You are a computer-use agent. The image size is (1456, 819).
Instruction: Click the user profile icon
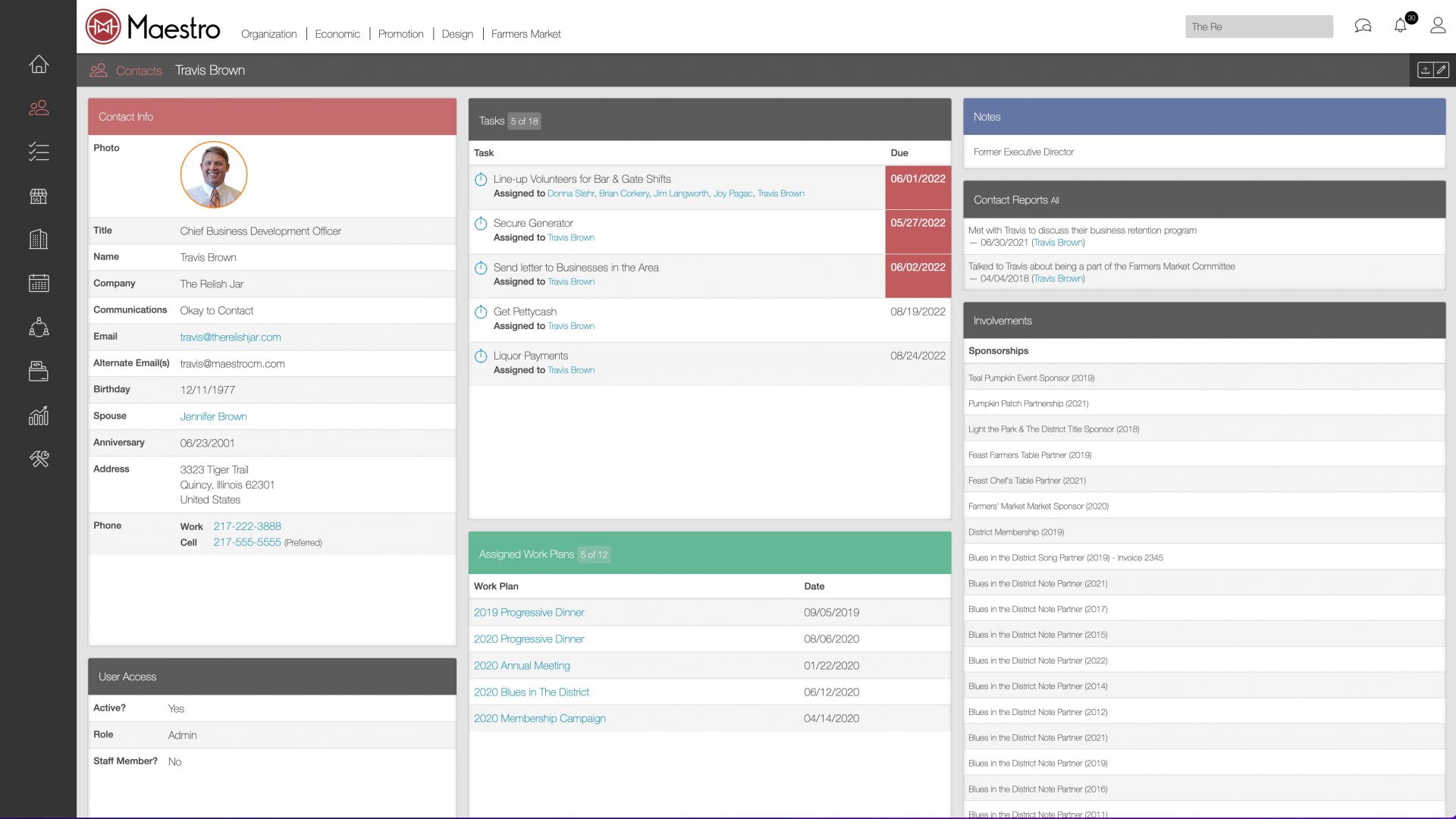[x=1438, y=27]
